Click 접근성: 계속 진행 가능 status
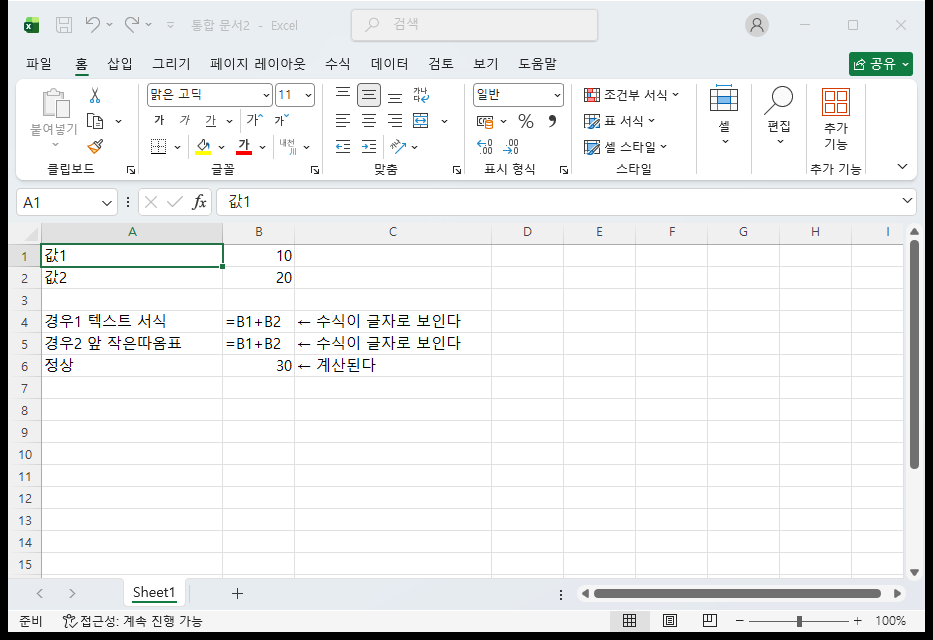This screenshot has height=640, width=933. click(x=133, y=621)
